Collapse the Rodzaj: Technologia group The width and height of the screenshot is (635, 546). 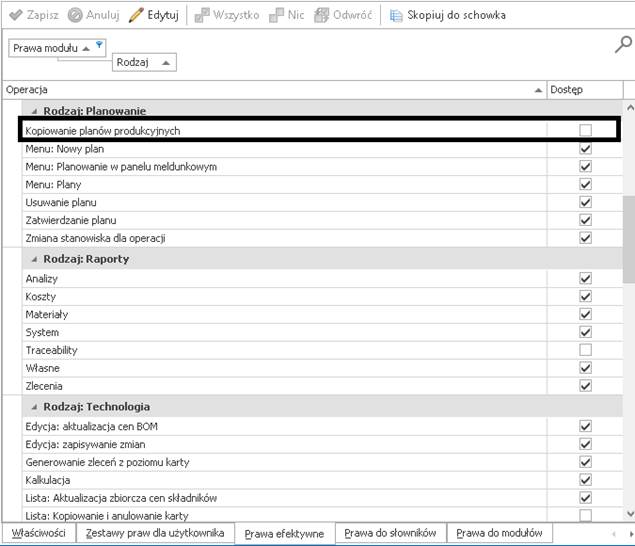coord(35,407)
